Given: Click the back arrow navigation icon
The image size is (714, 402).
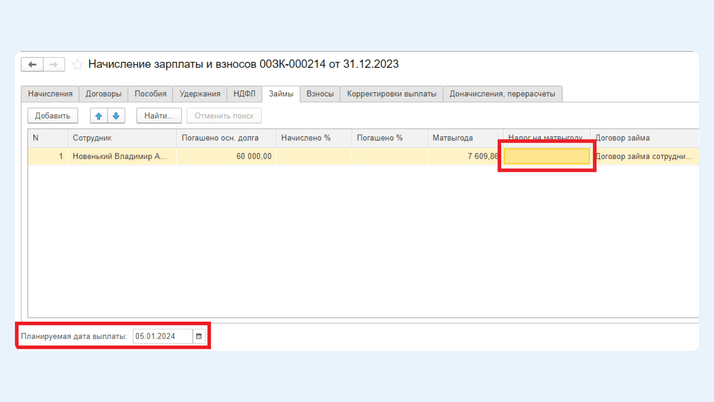Looking at the screenshot, I should click(x=32, y=65).
